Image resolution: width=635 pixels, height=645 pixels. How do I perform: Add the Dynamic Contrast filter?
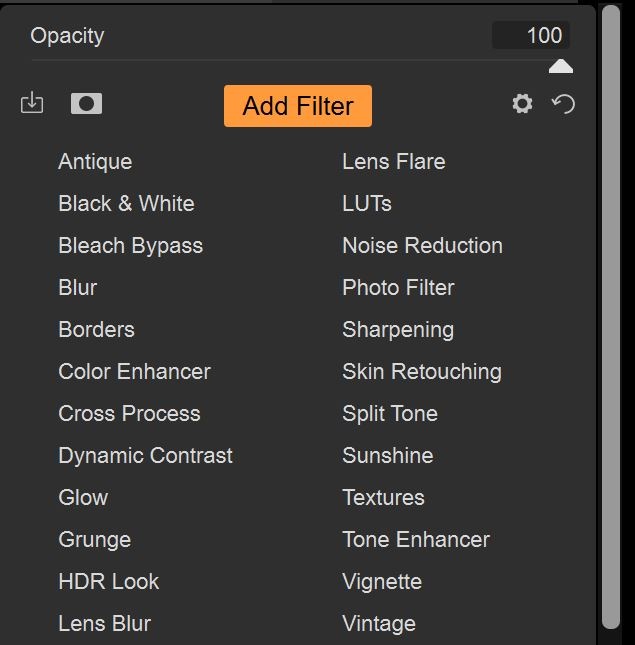146,456
